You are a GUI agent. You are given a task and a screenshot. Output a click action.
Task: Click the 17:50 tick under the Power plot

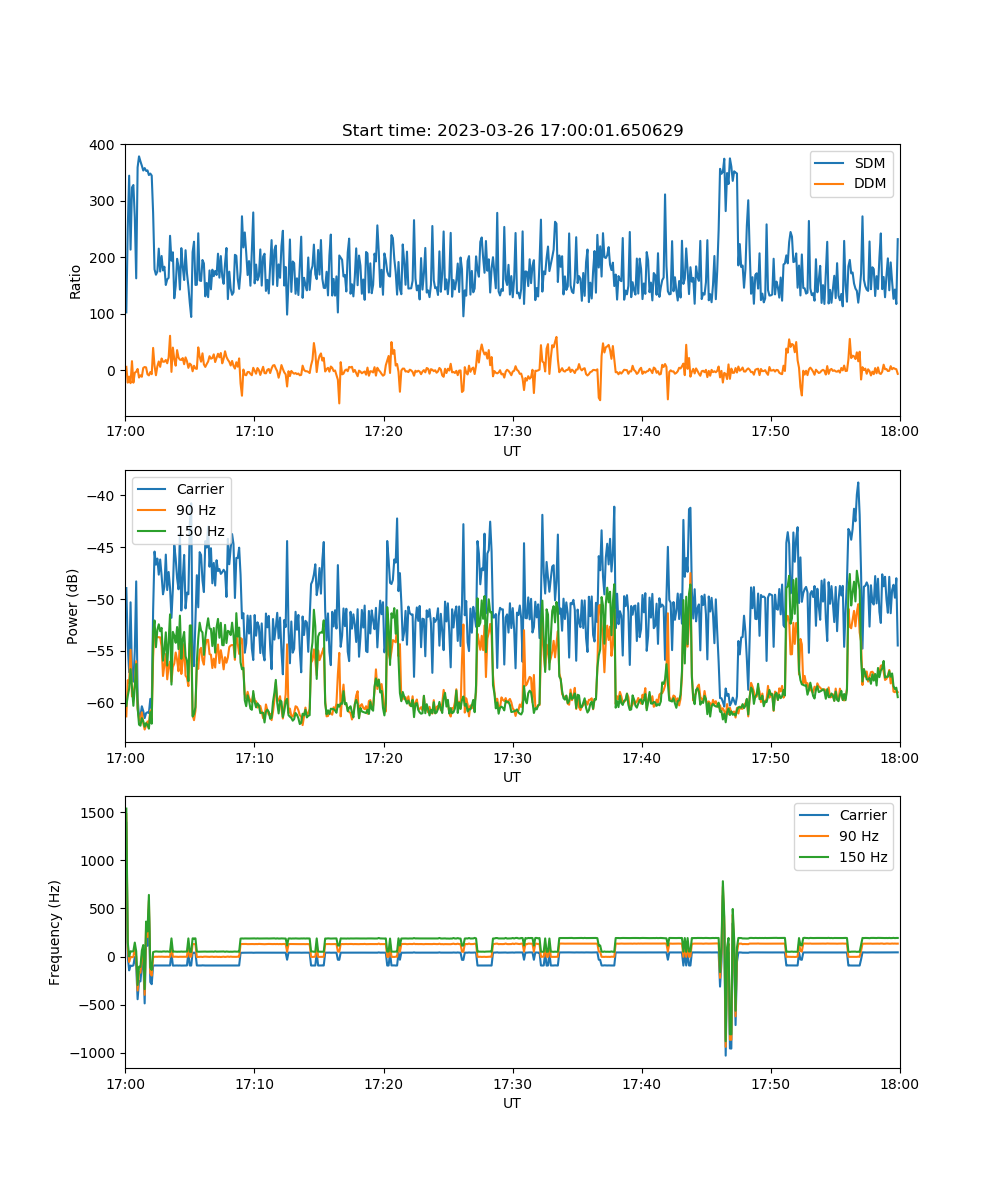[770, 757]
